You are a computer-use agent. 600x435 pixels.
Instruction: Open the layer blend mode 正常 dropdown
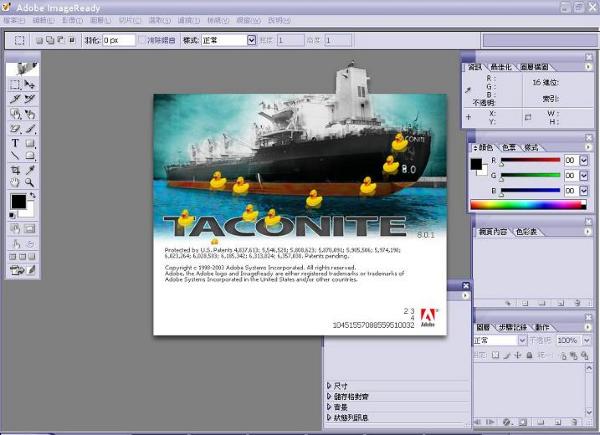click(x=522, y=340)
